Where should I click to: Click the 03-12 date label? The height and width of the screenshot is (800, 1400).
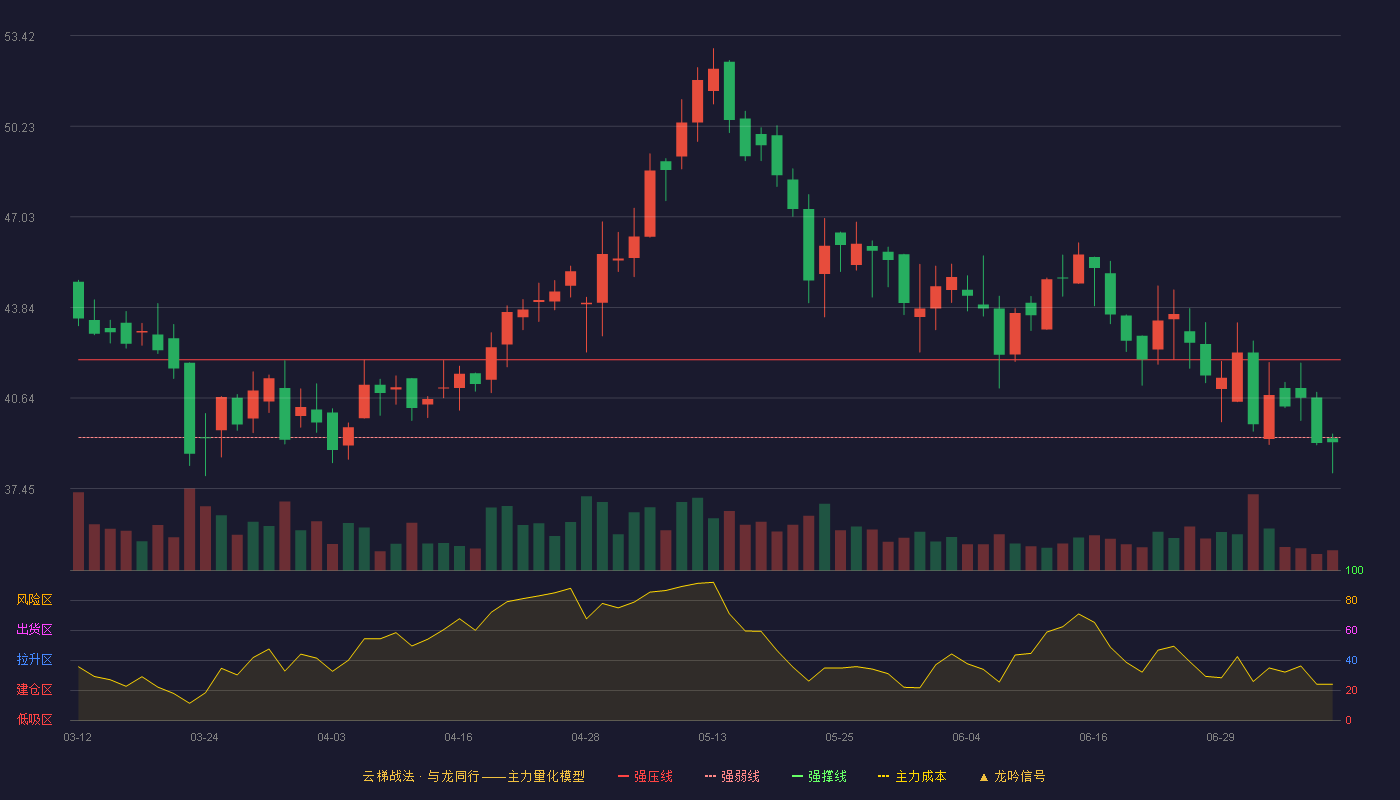click(x=77, y=737)
